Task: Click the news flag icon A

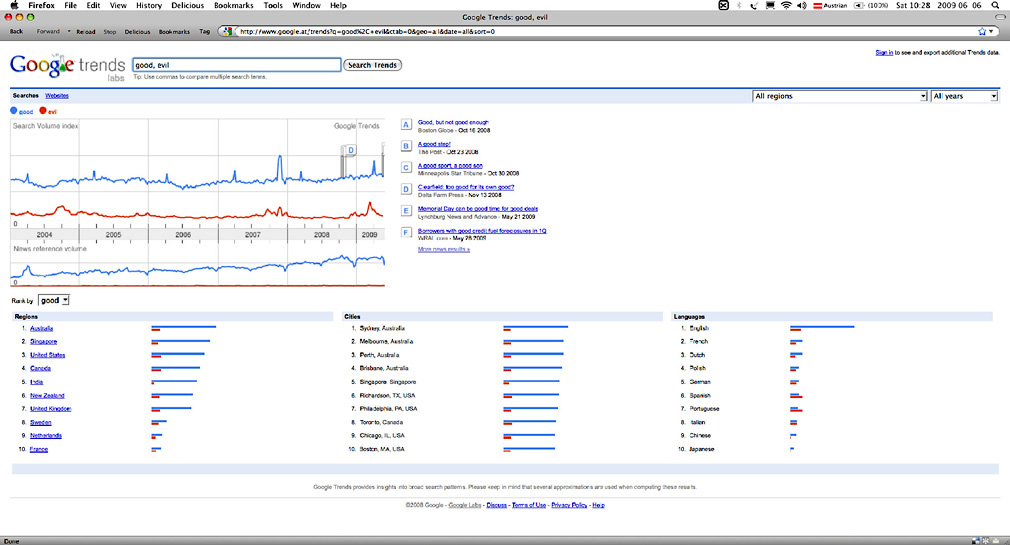Action: click(x=406, y=125)
